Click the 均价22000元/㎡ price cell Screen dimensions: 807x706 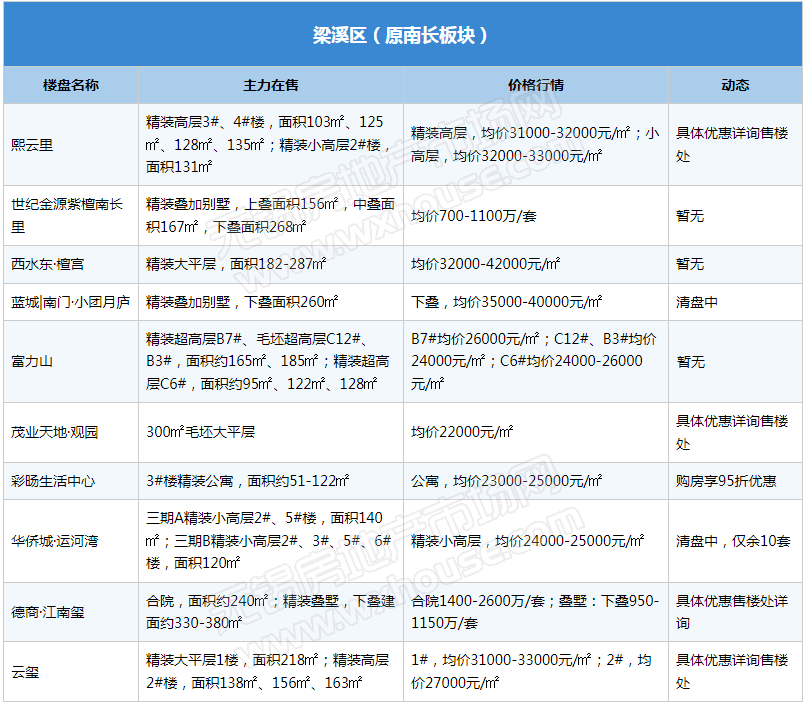[462, 432]
